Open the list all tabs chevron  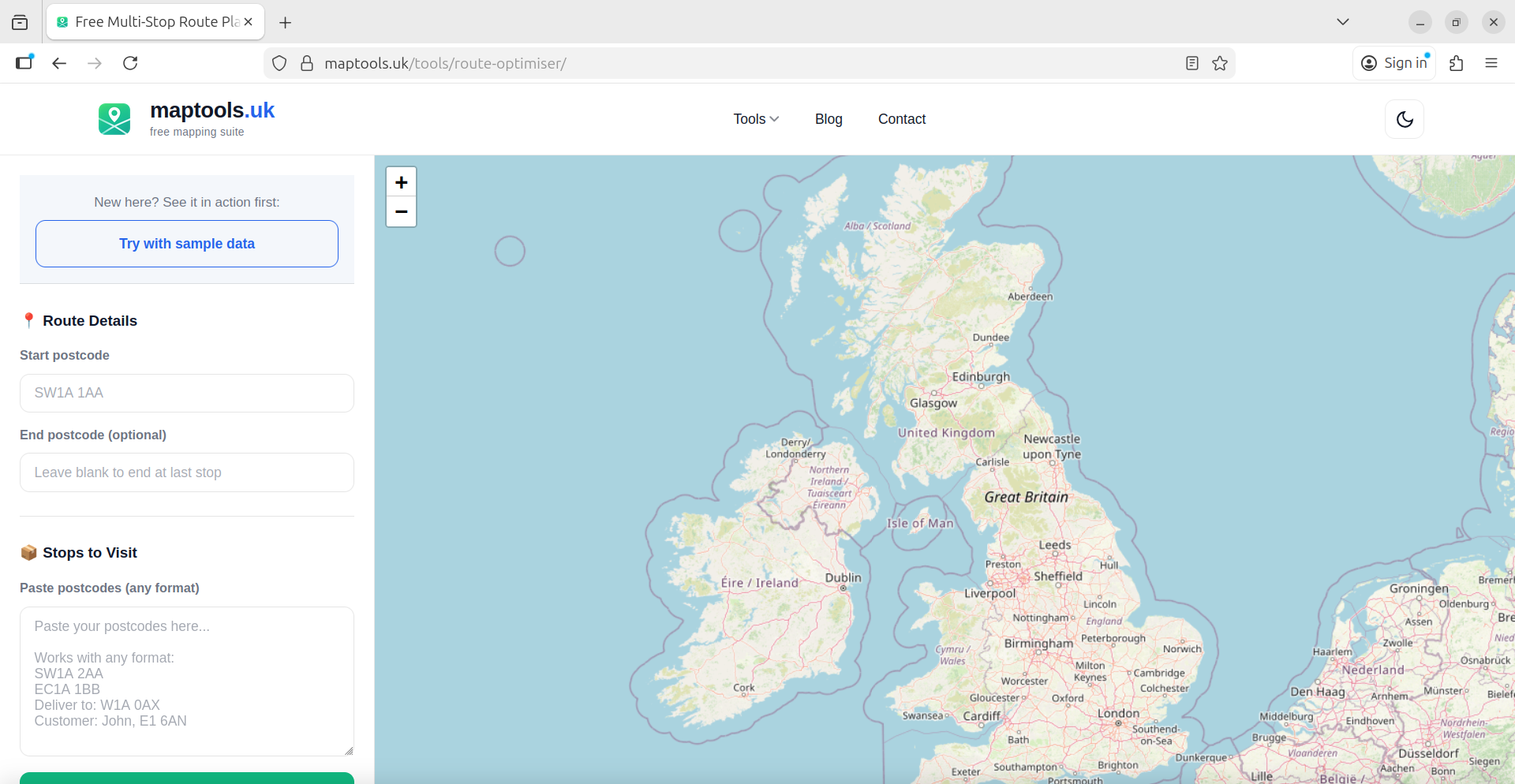coord(1343,22)
